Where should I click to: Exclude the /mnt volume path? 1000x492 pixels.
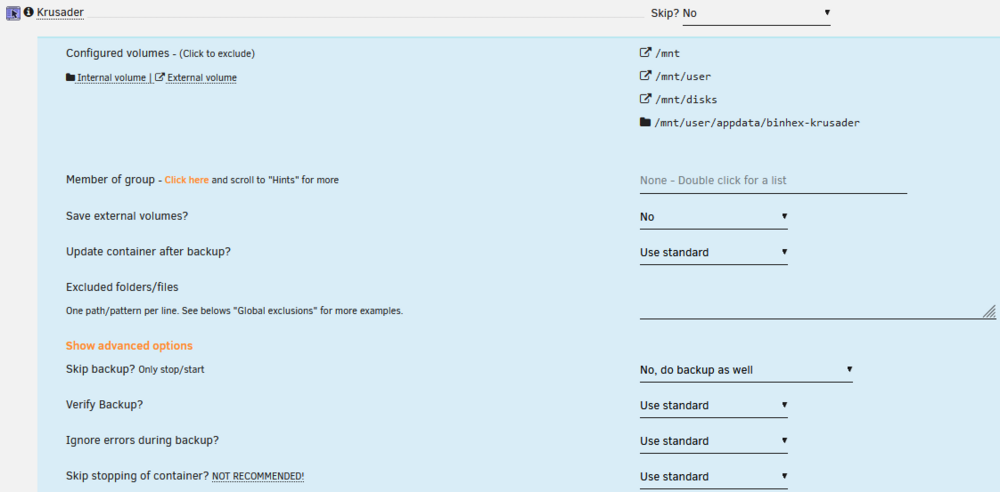[667, 54]
